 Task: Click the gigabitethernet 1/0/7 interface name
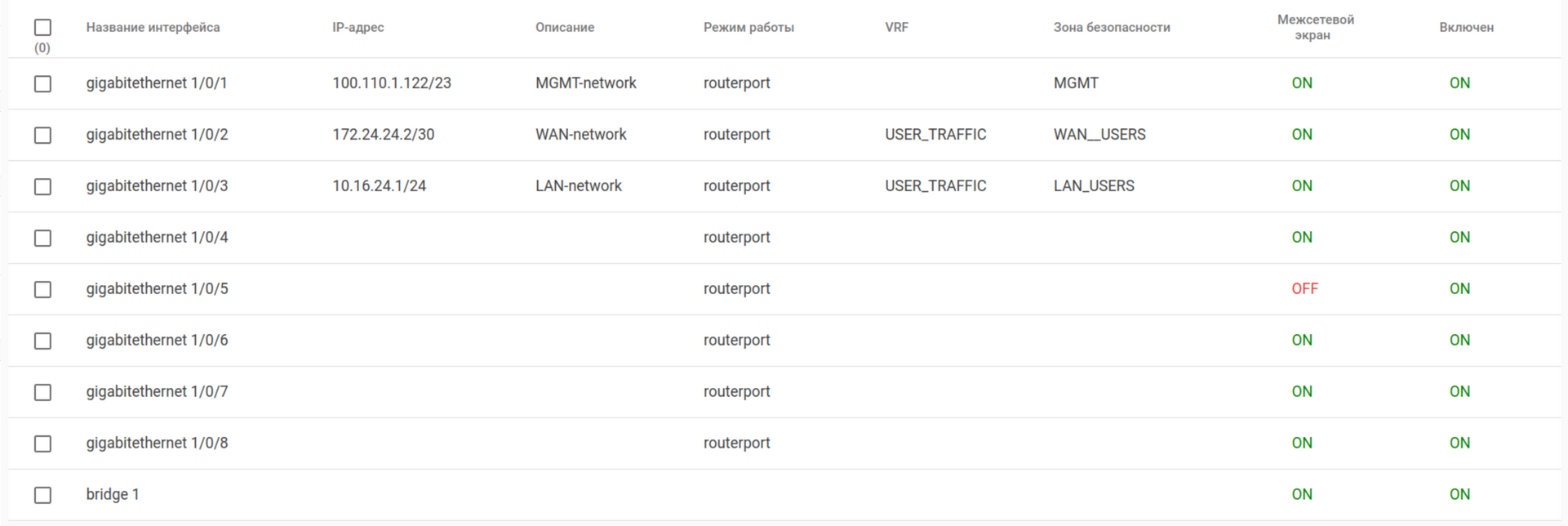click(x=157, y=392)
